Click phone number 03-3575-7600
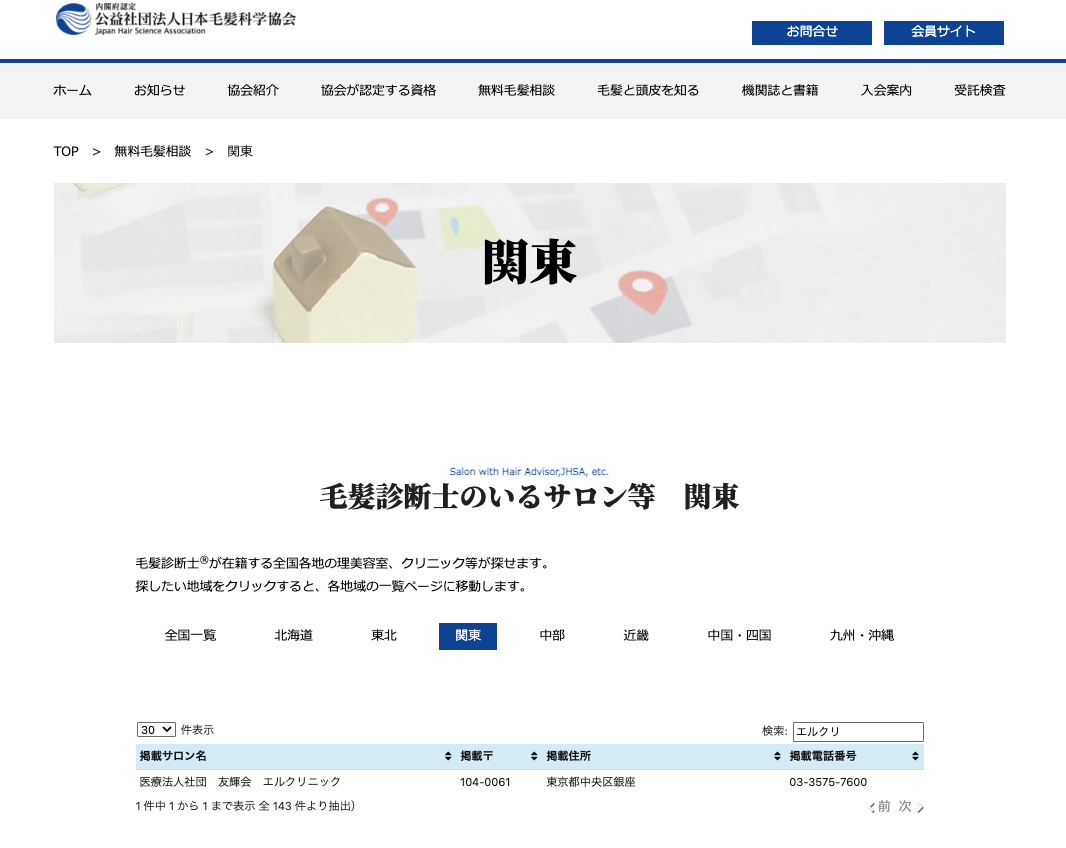The width and height of the screenshot is (1066, 848). (828, 782)
